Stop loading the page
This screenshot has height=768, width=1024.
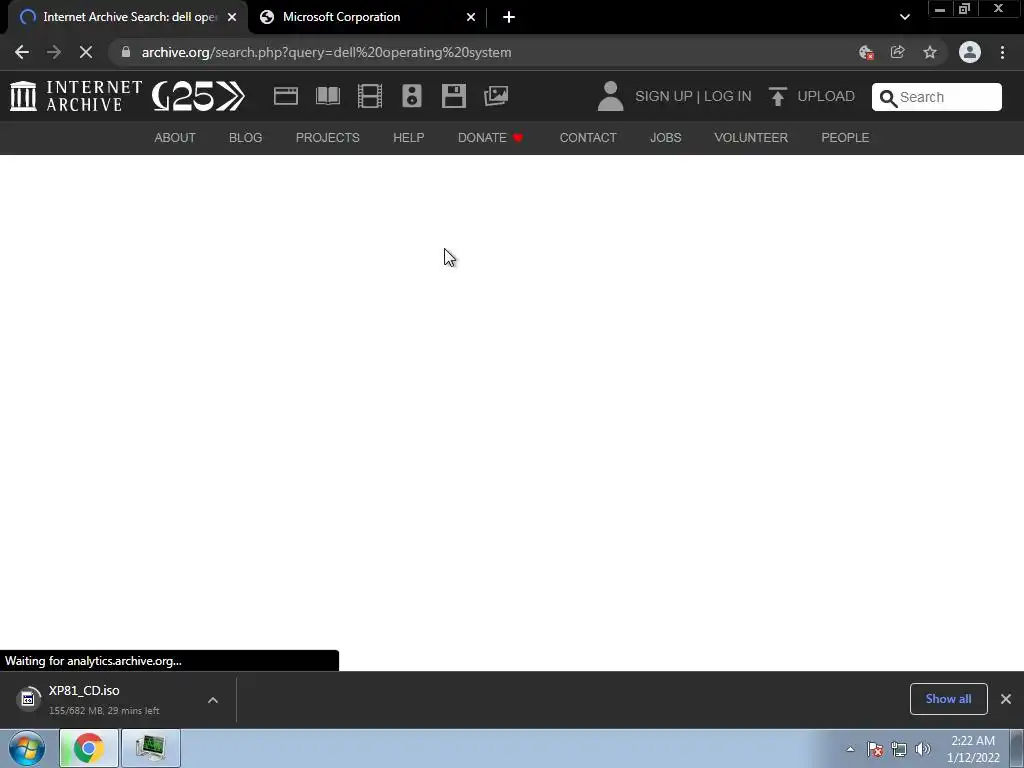click(x=86, y=52)
